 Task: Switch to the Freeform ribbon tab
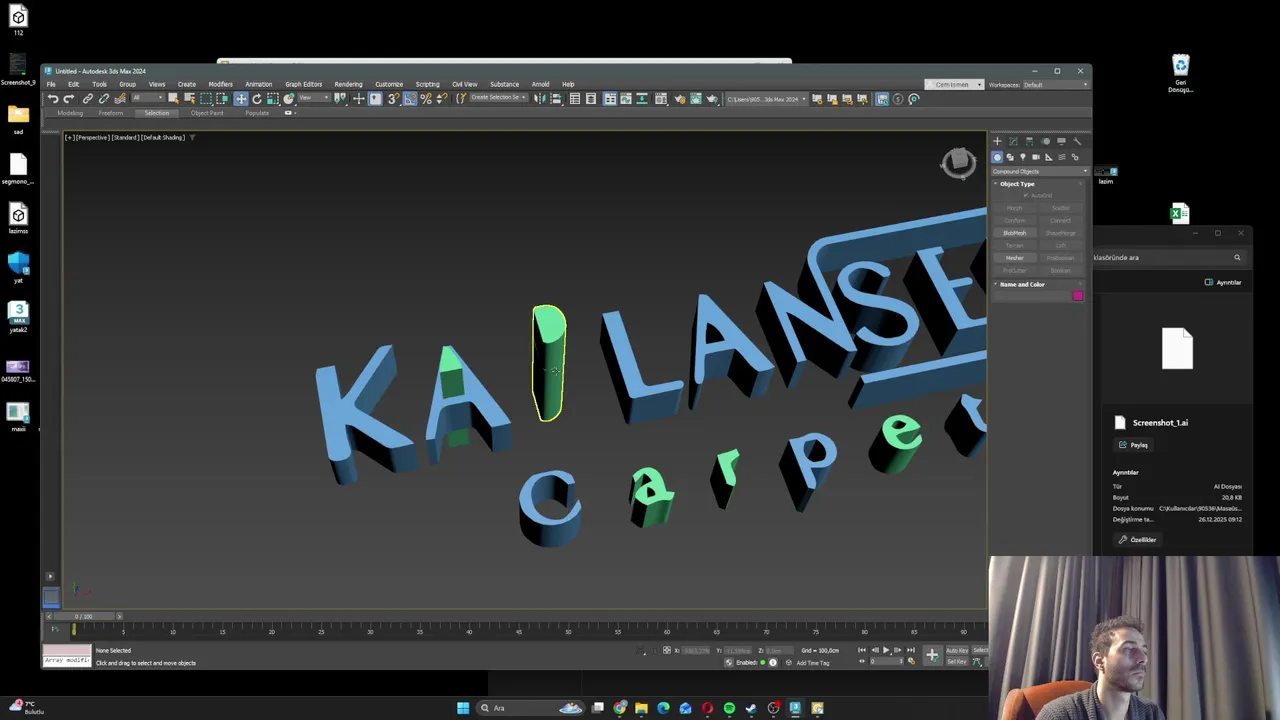pyautogui.click(x=110, y=113)
